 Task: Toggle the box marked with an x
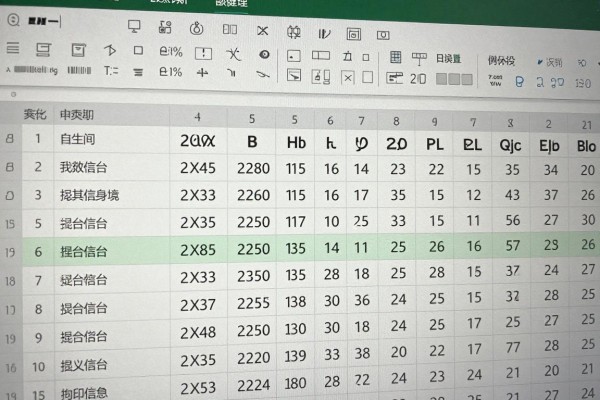(x=348, y=78)
